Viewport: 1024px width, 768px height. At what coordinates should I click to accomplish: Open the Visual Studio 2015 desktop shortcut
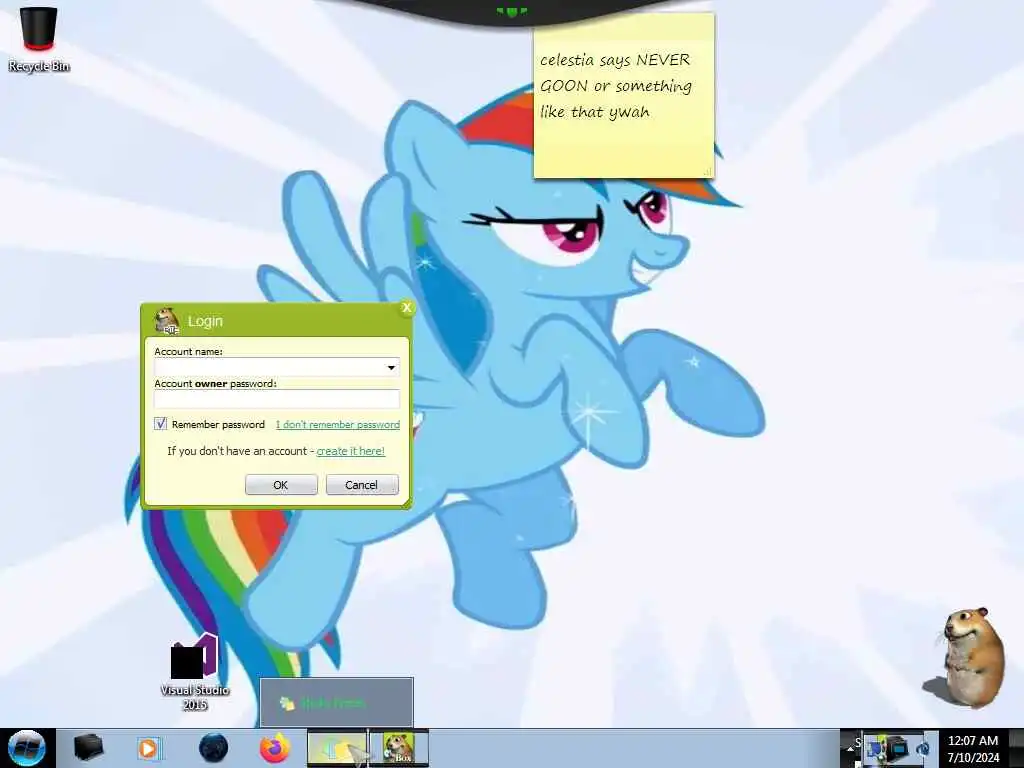[x=195, y=671]
